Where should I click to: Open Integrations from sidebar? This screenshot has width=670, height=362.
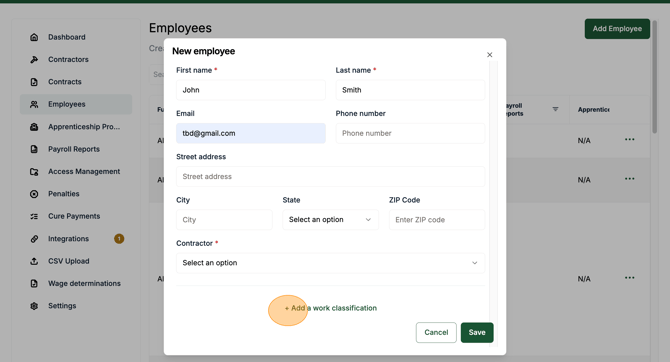tap(76, 238)
